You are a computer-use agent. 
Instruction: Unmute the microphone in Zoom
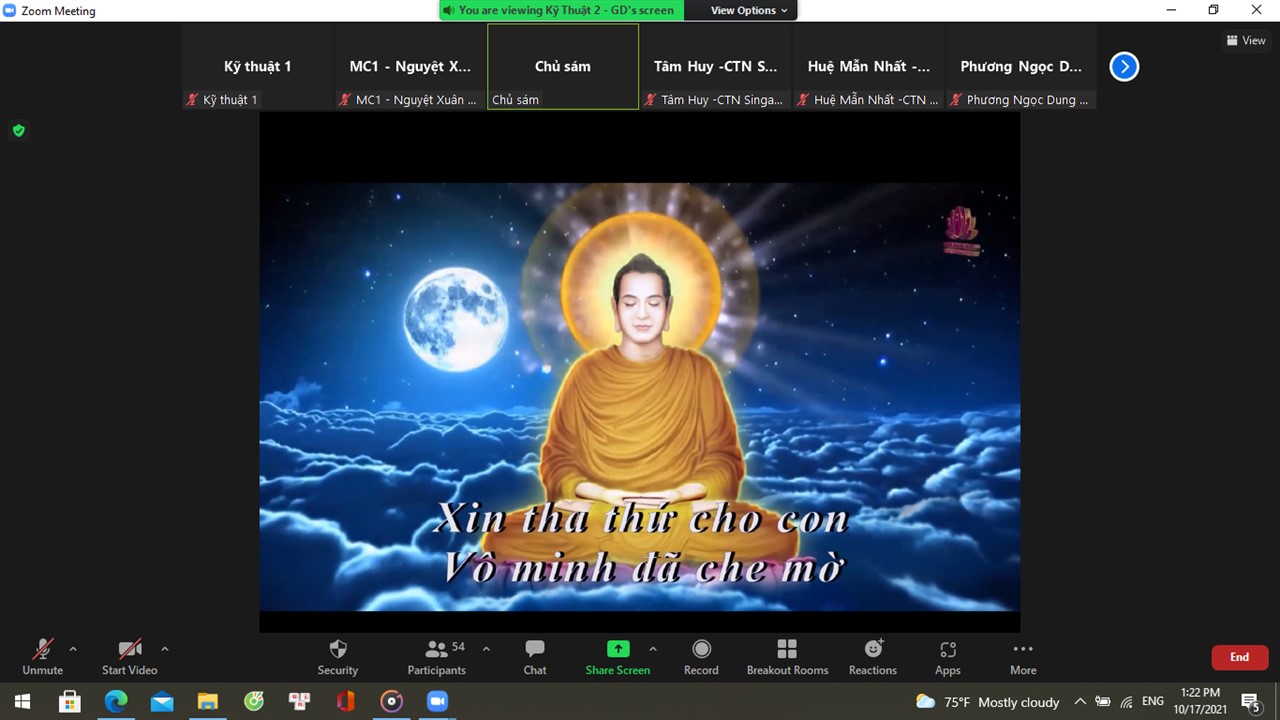pos(42,657)
